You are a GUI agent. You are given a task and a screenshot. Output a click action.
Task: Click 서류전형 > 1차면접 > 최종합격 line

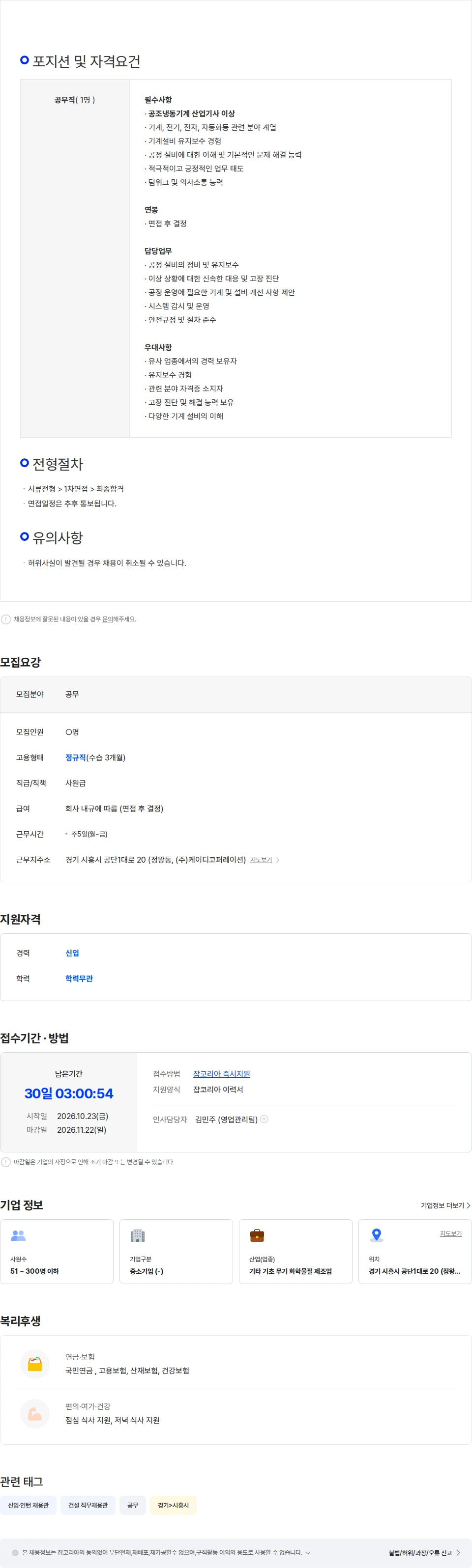(76, 489)
